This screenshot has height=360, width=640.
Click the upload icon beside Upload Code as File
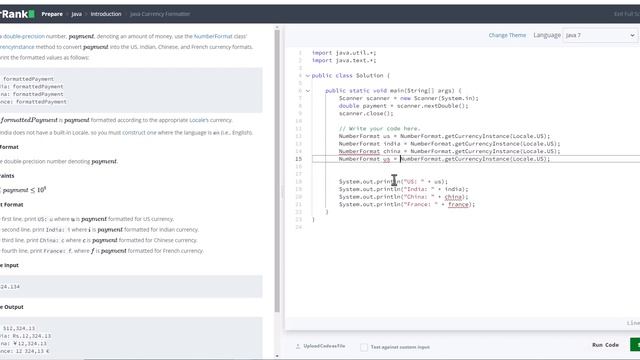click(x=298, y=346)
